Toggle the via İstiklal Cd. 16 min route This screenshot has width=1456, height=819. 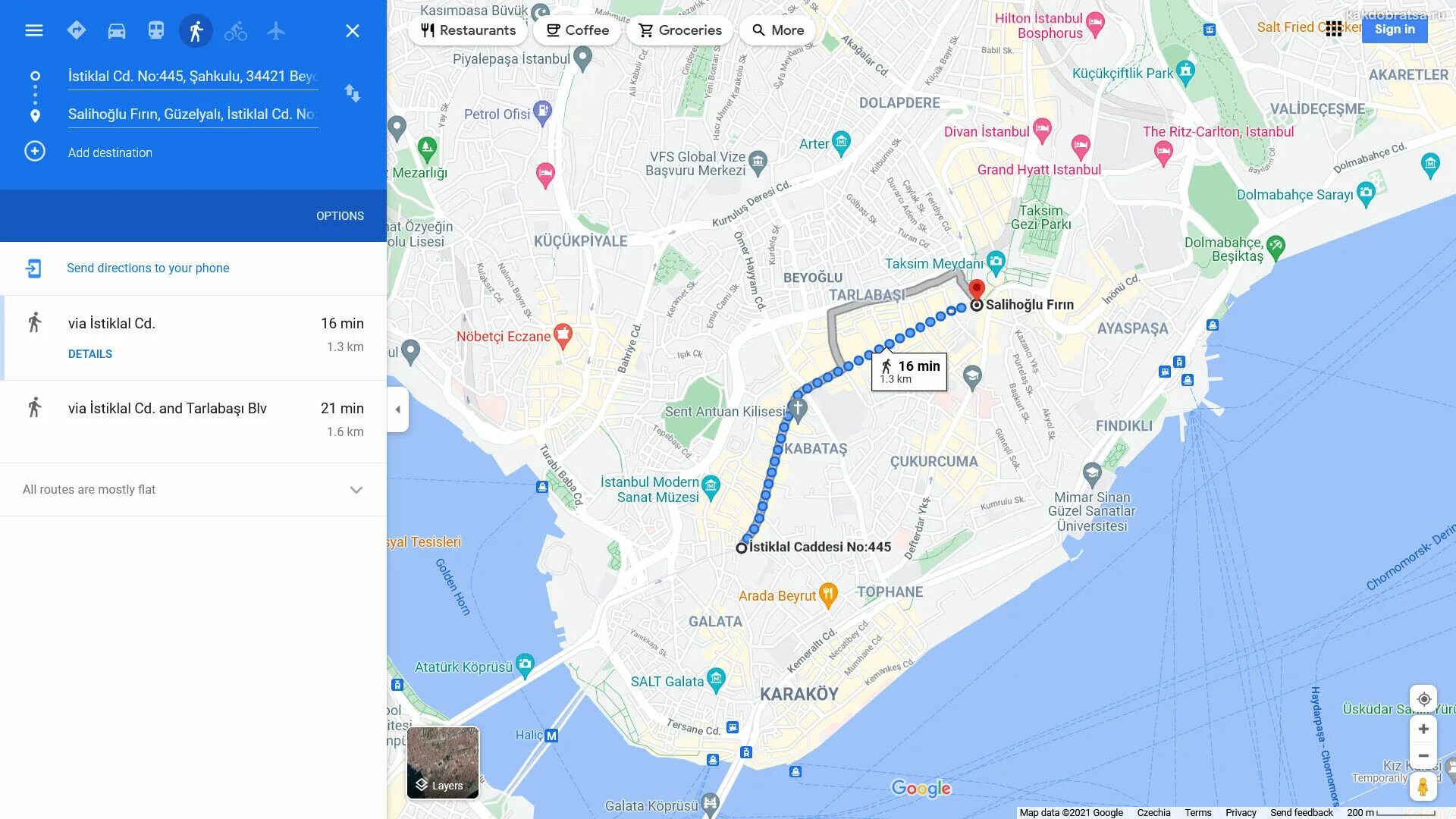click(x=193, y=335)
